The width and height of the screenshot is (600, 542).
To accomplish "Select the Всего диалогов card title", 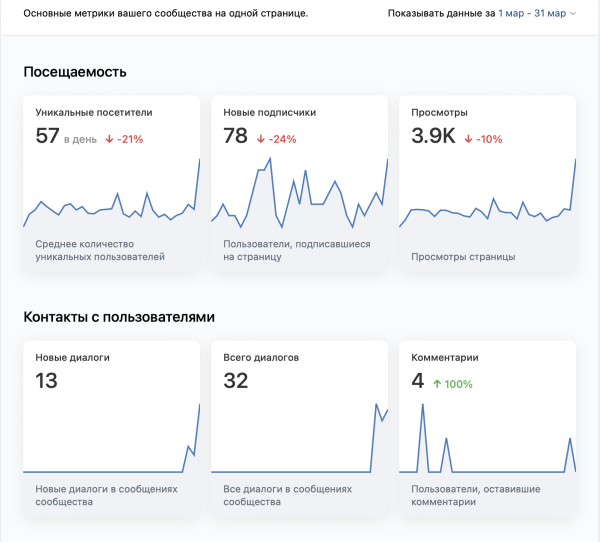I will point(263,357).
